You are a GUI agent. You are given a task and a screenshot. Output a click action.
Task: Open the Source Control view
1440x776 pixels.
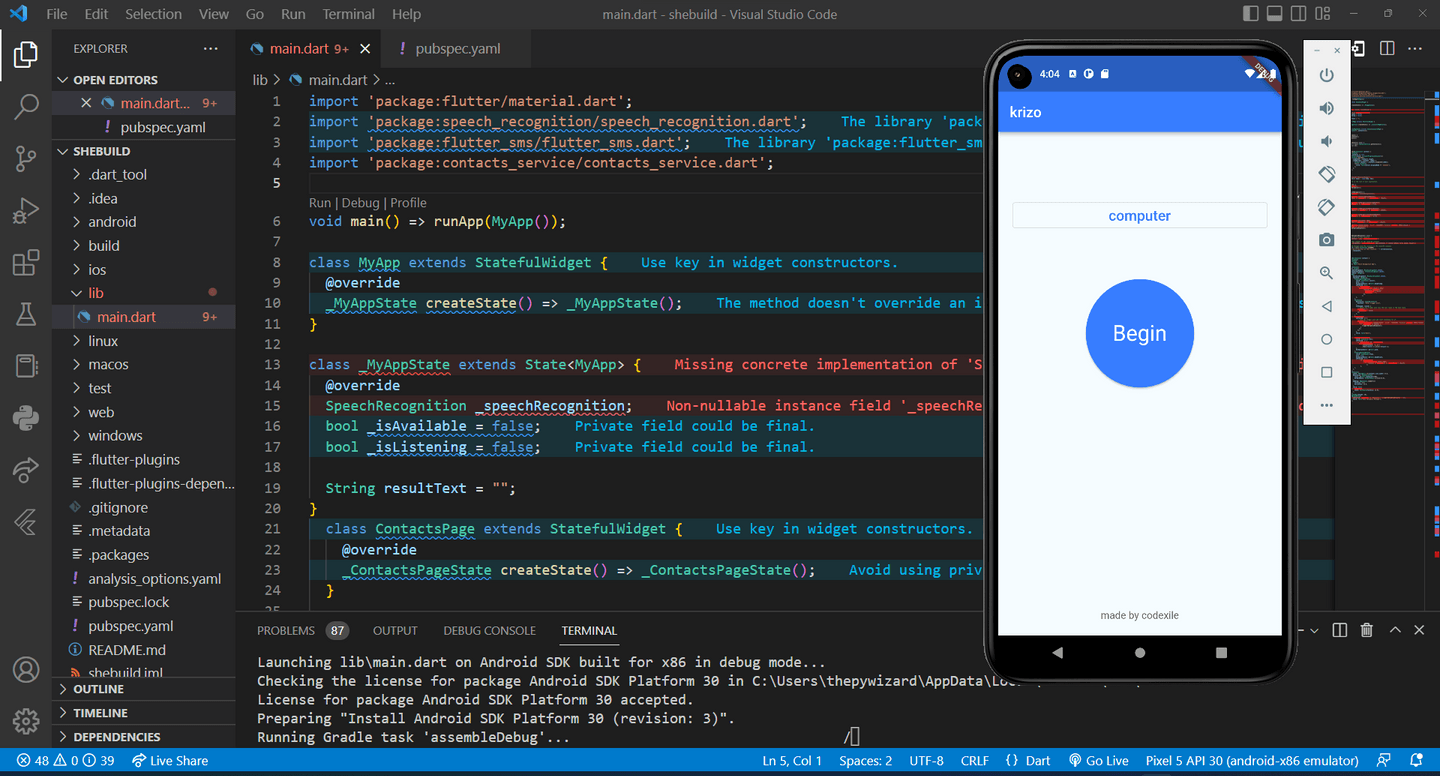26,158
